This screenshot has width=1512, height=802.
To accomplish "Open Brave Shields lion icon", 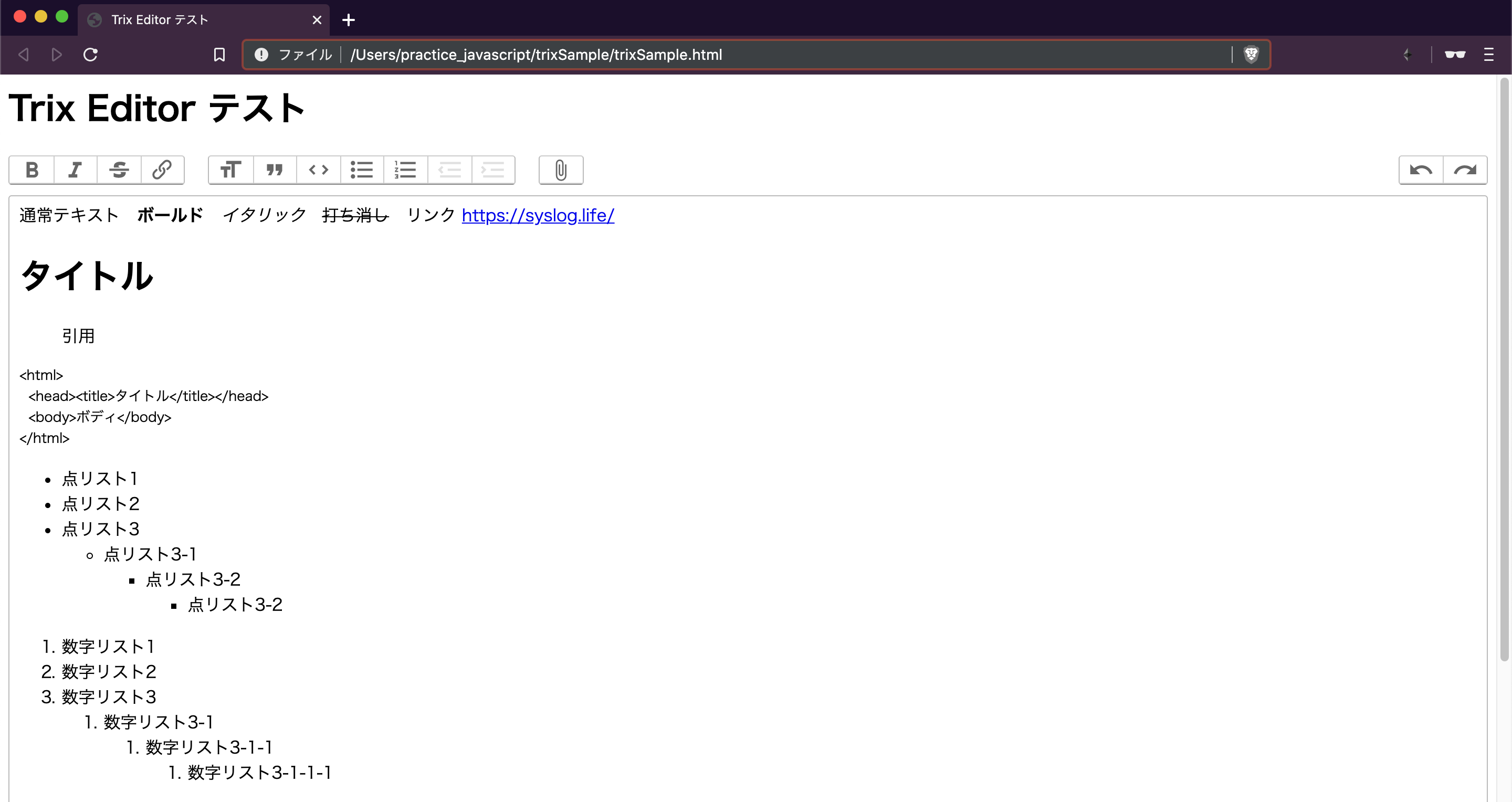I will pyautogui.click(x=1251, y=55).
